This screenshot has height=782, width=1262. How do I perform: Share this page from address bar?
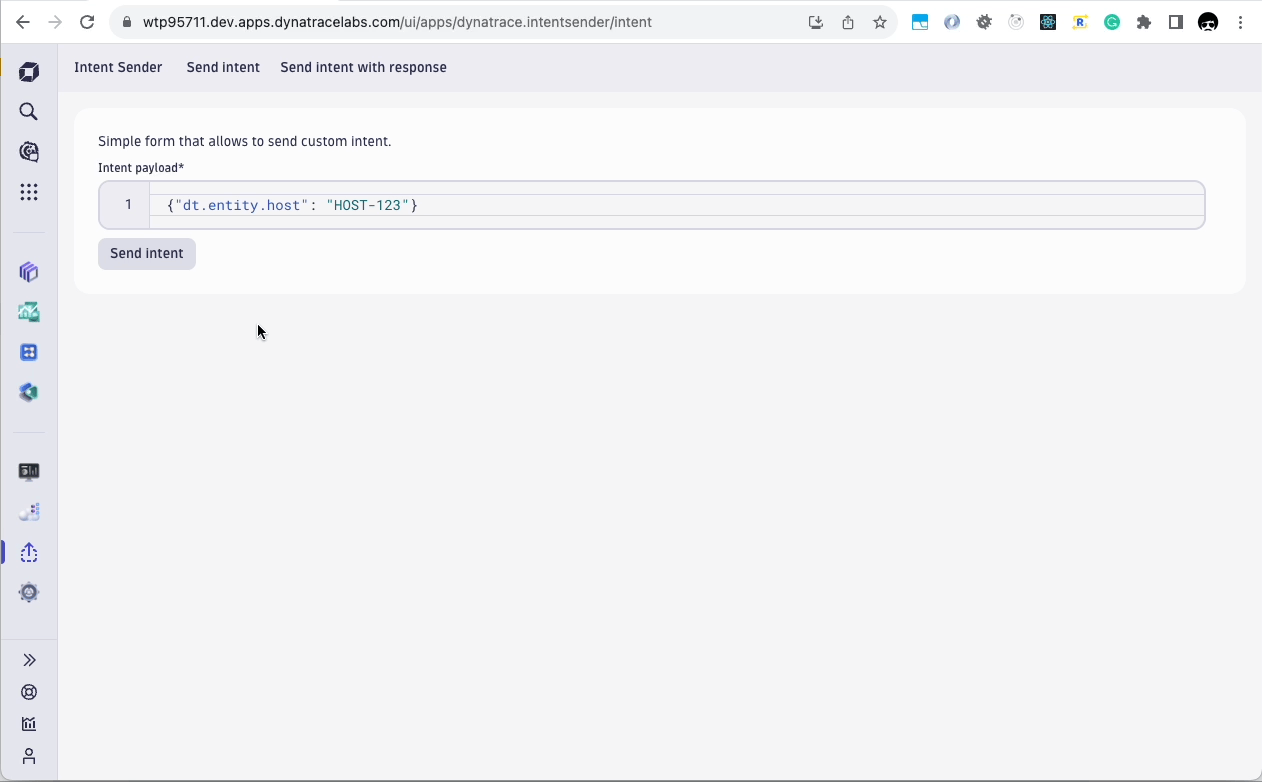848,22
